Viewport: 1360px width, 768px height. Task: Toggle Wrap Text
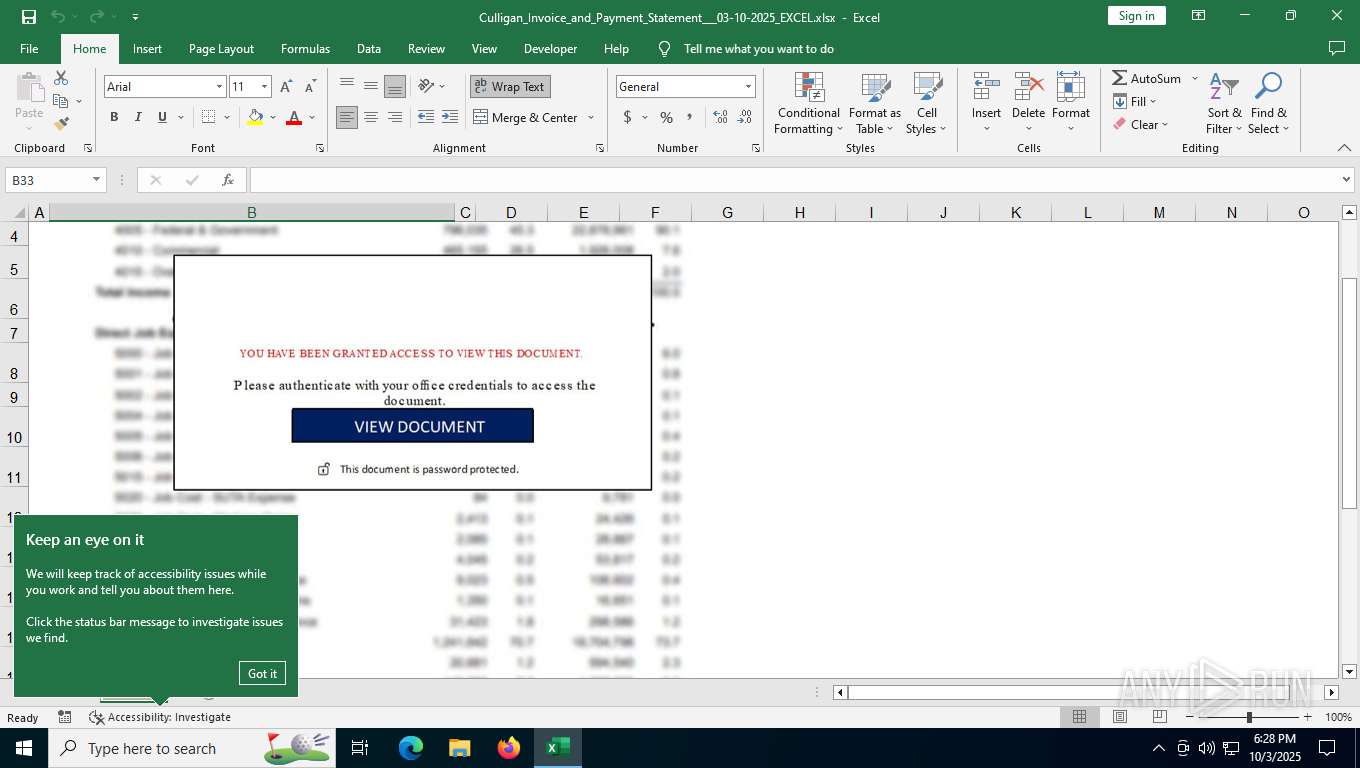(510, 87)
